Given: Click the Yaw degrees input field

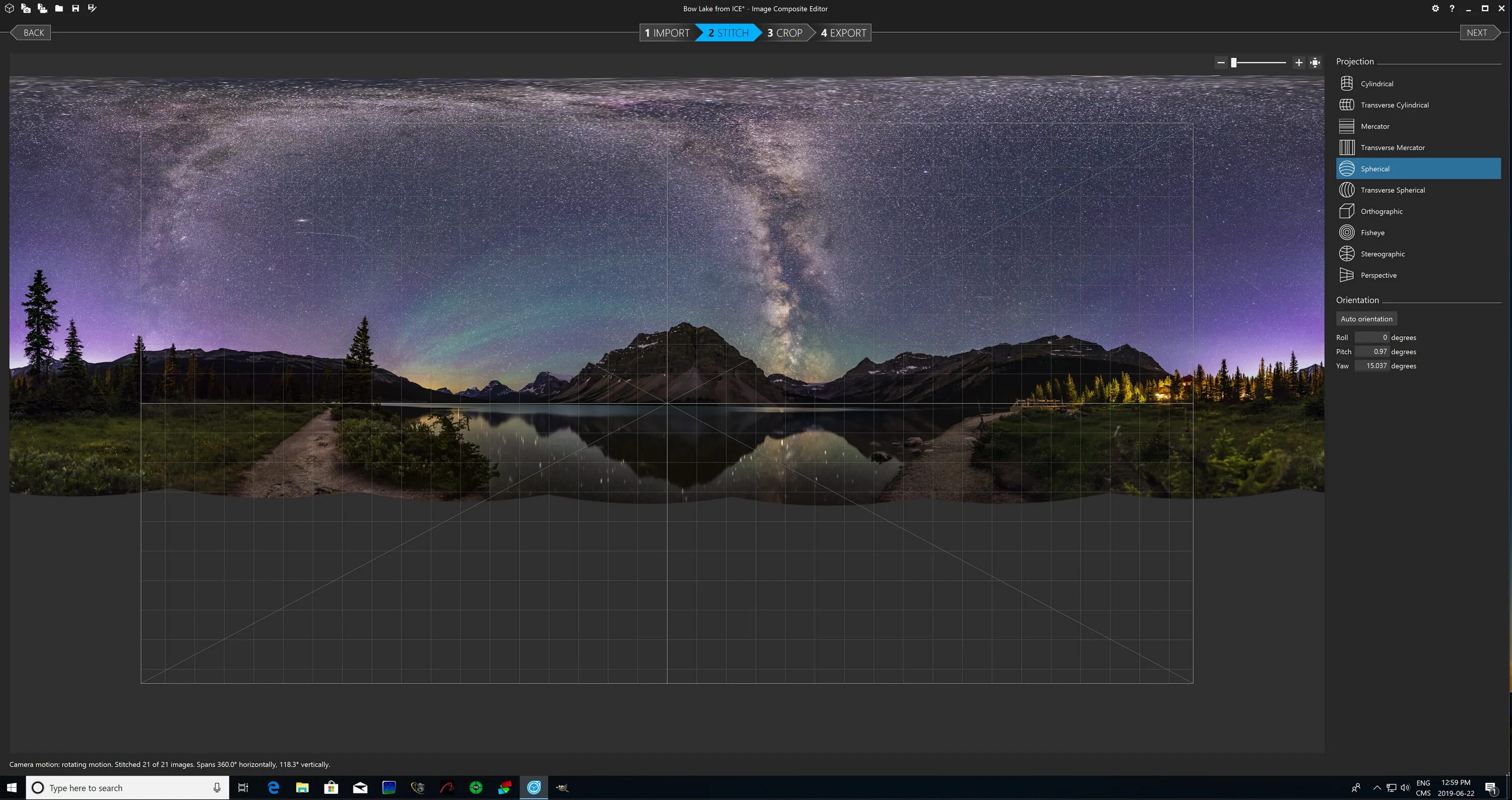Looking at the screenshot, I should tap(1372, 365).
